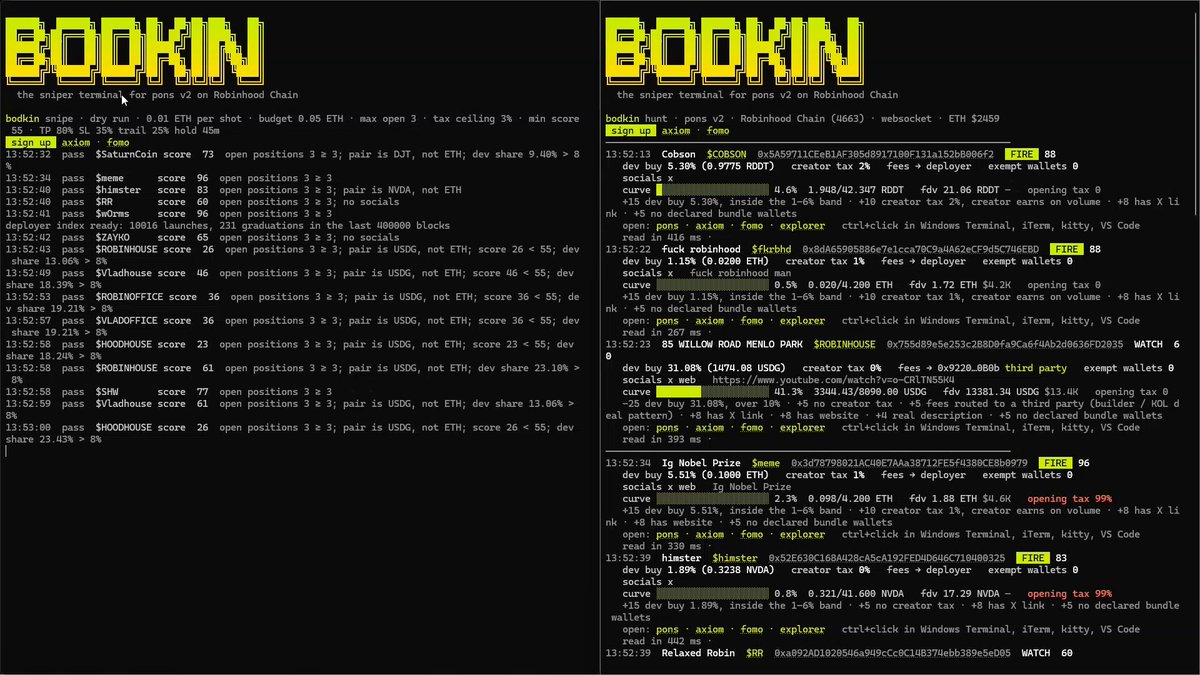This screenshot has width=1200, height=675.
Task: Select the $fkrbhd ticker in the hunt pane
Action: [x=771, y=249]
